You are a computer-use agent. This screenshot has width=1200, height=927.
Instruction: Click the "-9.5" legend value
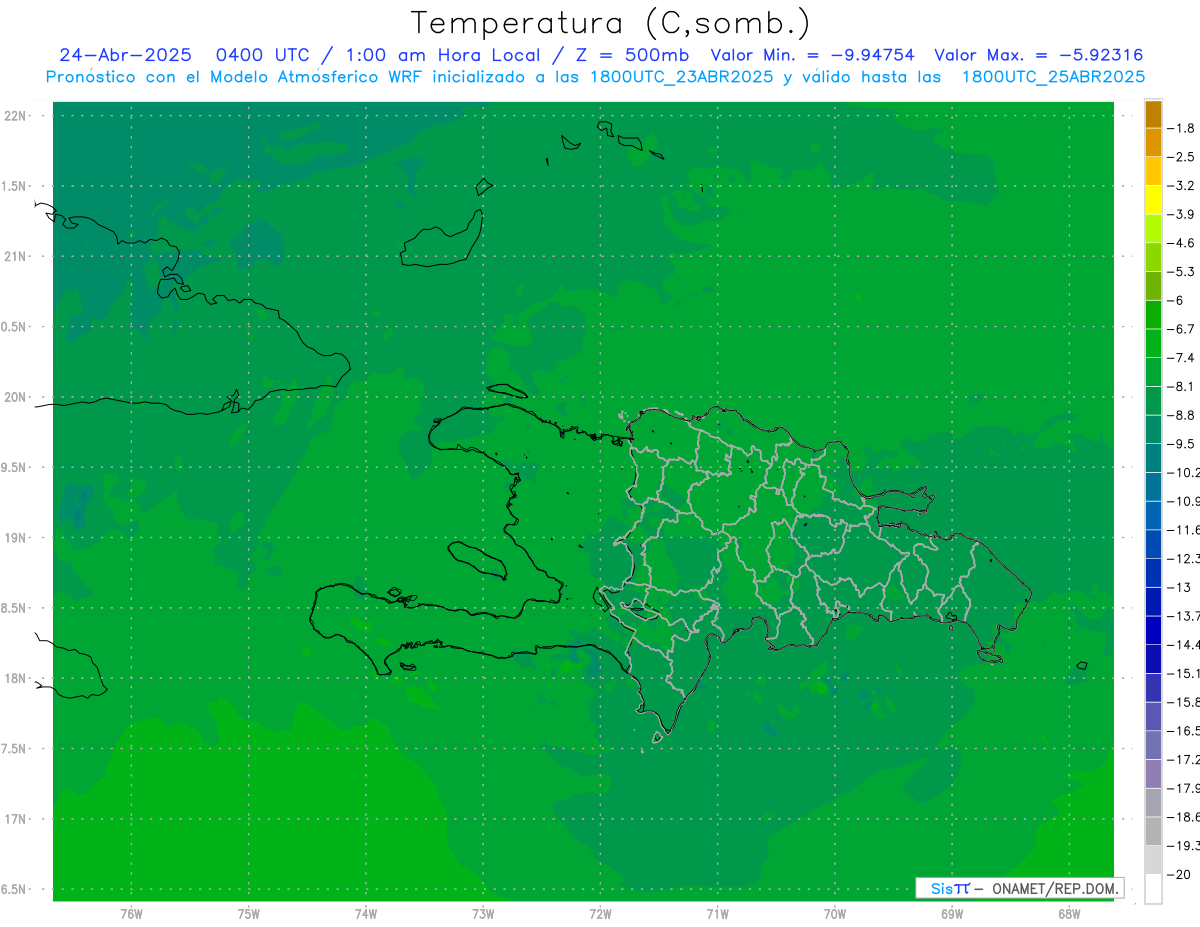[1183, 444]
